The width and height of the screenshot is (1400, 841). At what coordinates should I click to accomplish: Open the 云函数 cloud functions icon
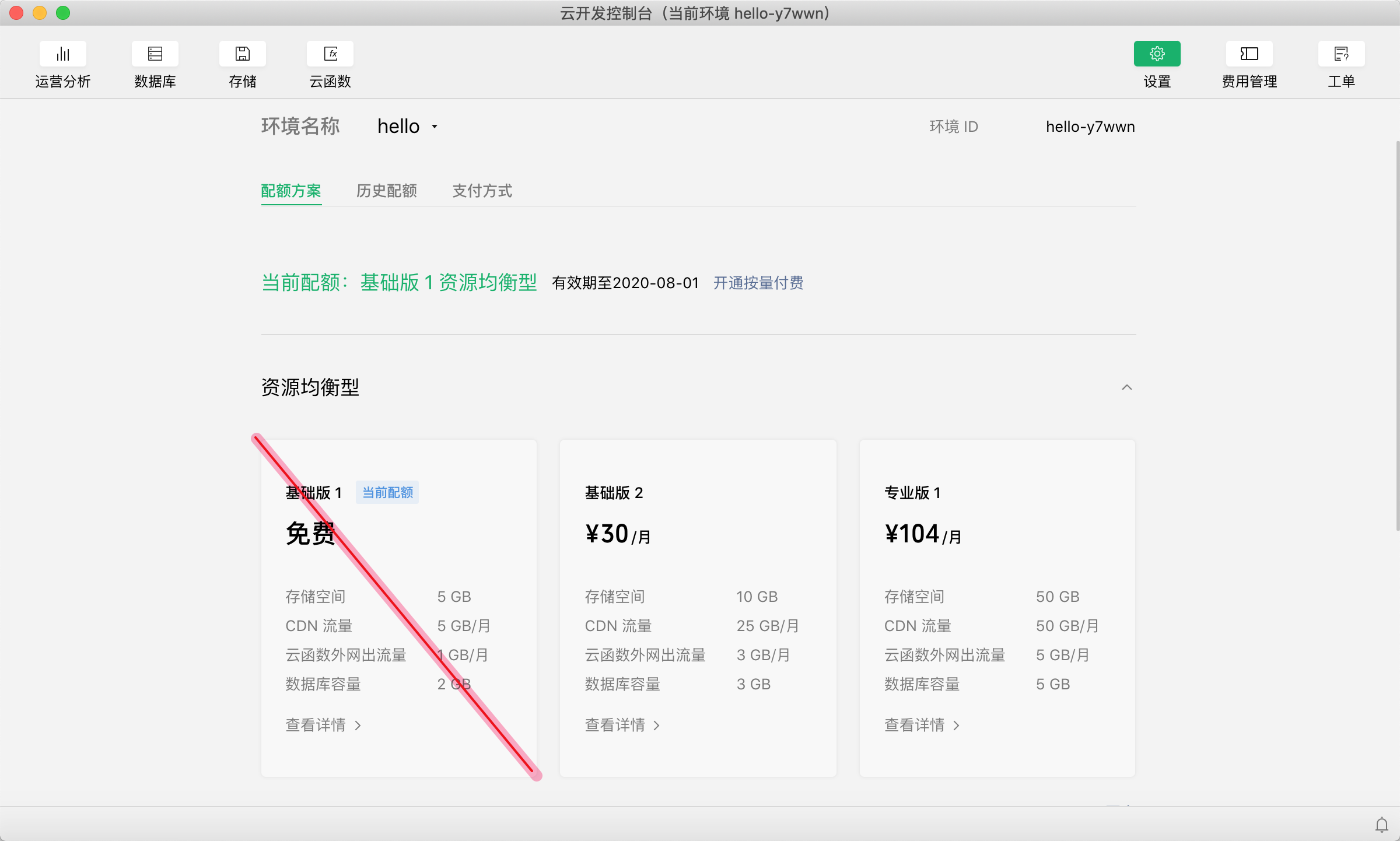click(330, 54)
